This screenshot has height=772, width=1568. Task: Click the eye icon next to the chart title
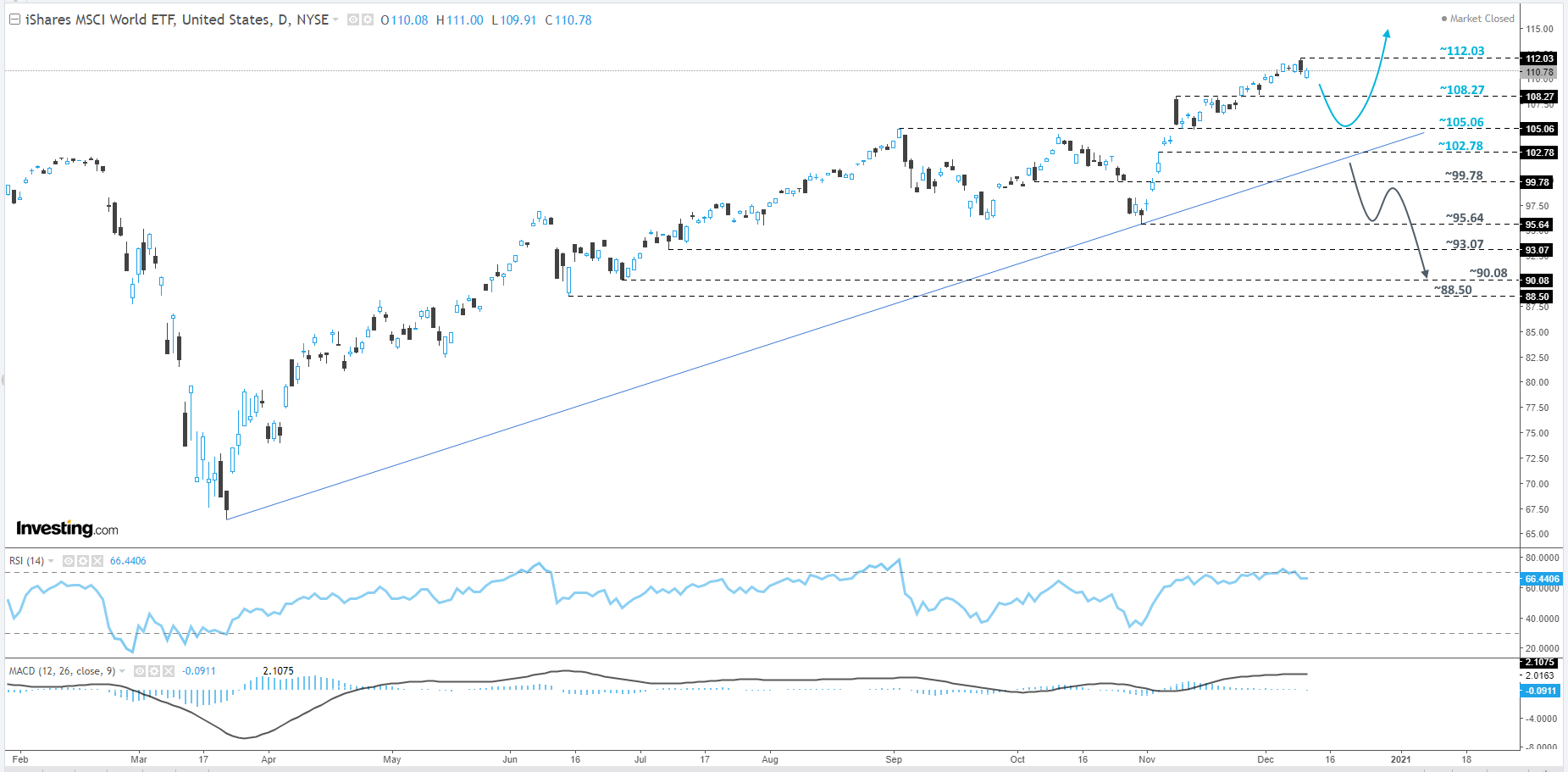[353, 19]
